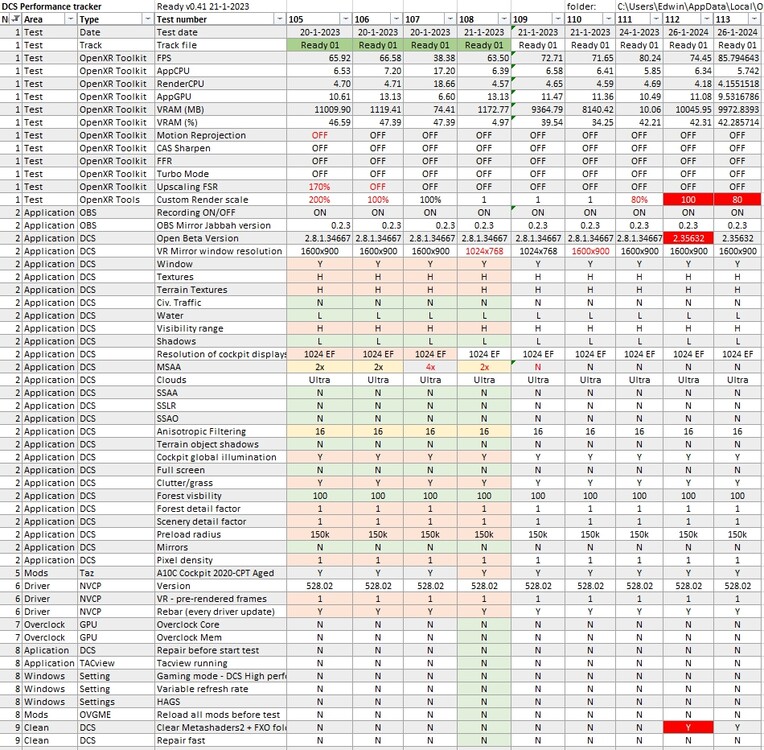
Task: Select the test date cell 24-1-2023
Action: point(639,32)
